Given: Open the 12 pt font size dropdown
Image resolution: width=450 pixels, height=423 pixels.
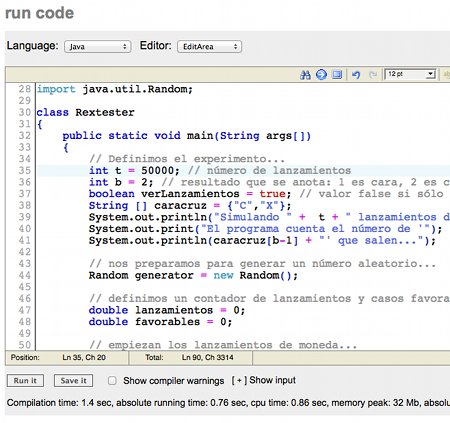Looking at the screenshot, I should tap(410, 74).
